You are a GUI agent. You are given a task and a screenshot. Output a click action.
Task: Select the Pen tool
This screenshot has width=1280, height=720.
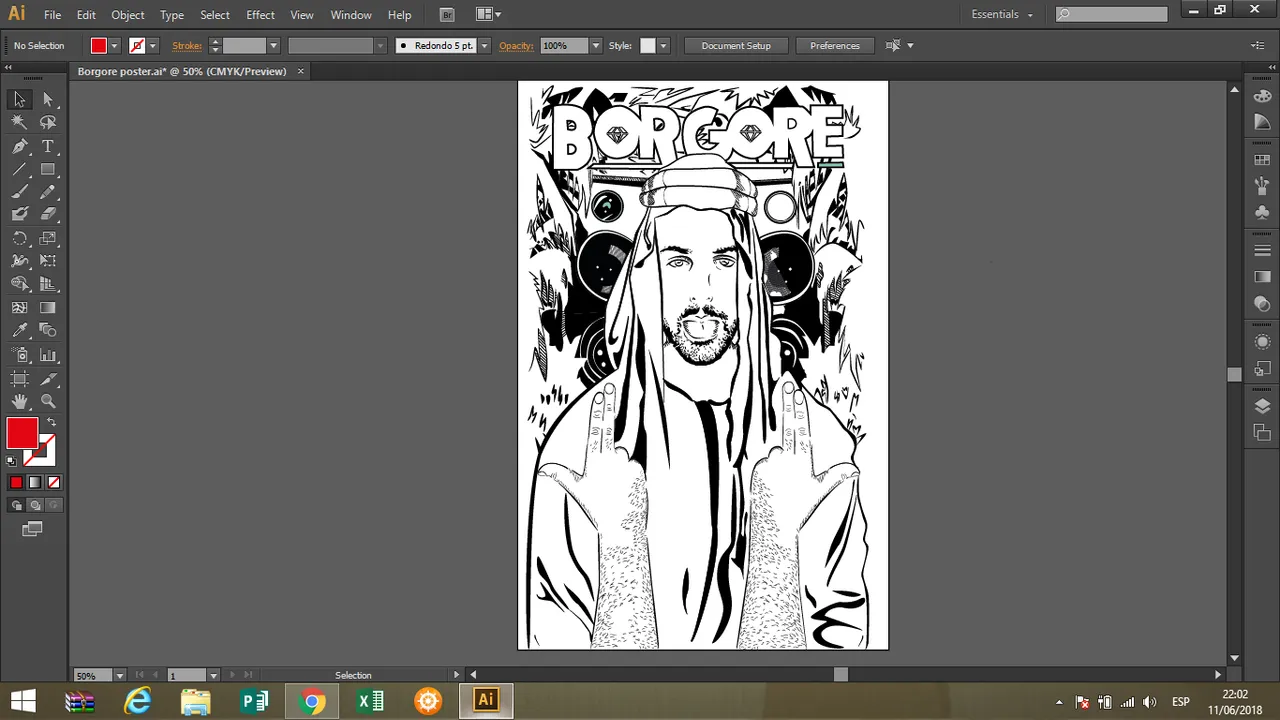pyautogui.click(x=19, y=146)
